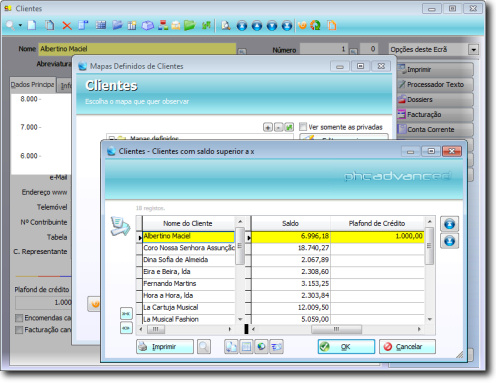Click the red network diagram toolbar icon
Viewport: 496px width, 383px height.
click(163, 25)
